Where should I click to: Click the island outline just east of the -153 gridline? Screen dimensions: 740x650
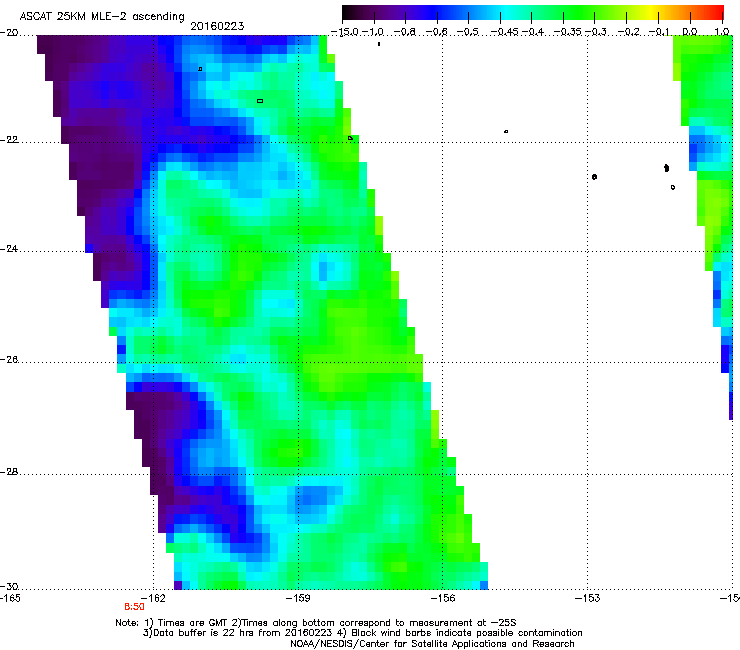click(594, 177)
